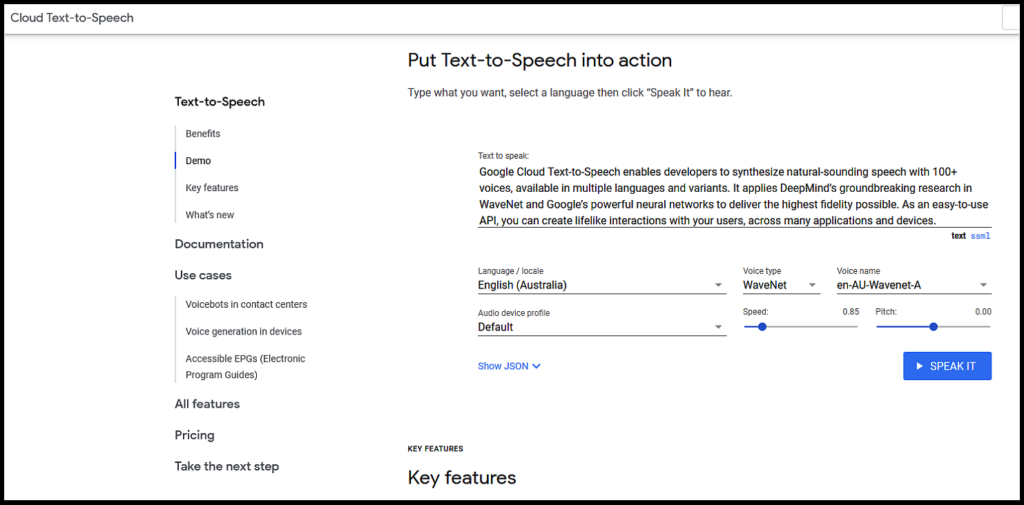Open Voicebots in contact centers link
The height and width of the screenshot is (505, 1024).
(x=246, y=304)
